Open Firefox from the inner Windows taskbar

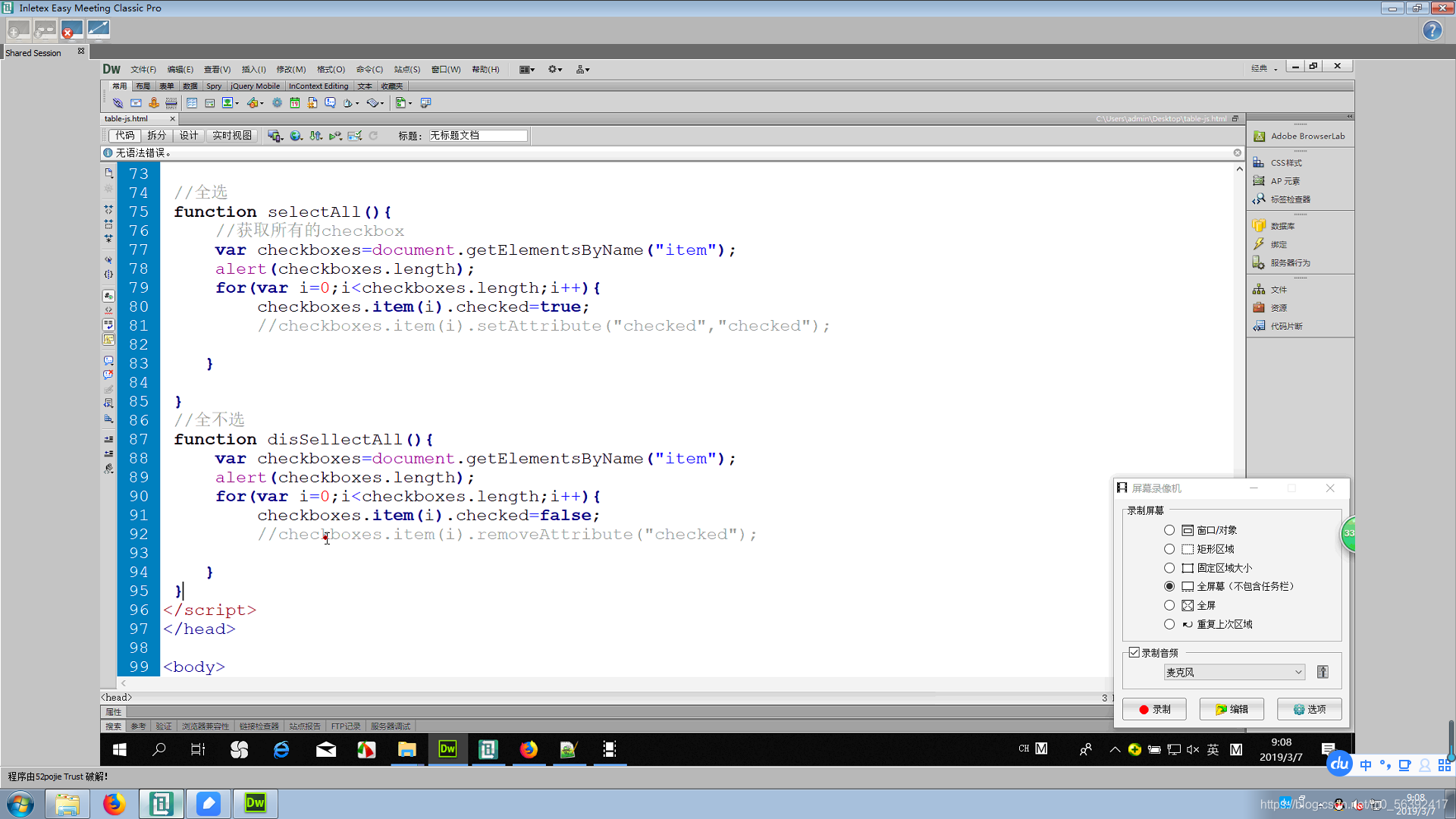[x=529, y=749]
